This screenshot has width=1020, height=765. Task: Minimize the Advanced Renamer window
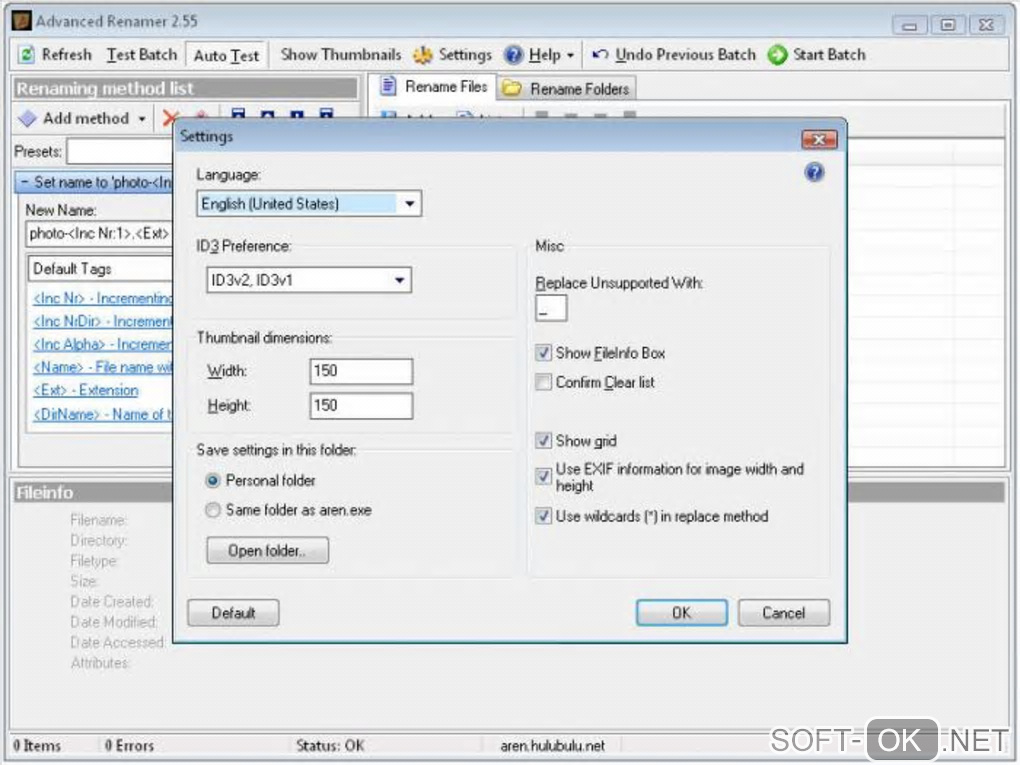(x=910, y=25)
